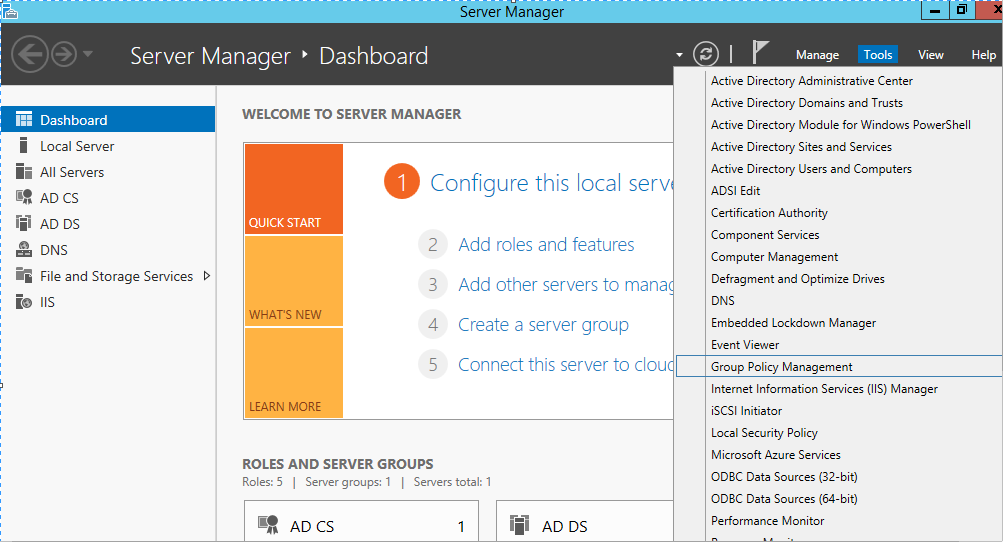Open the DNS role in sidebar

pyautogui.click(x=53, y=250)
